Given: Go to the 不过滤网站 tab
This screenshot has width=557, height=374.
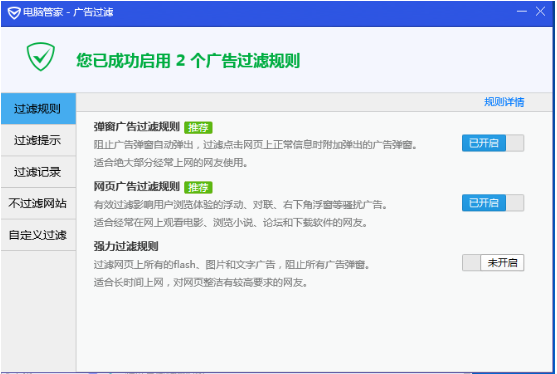Looking at the screenshot, I should [x=38, y=204].
